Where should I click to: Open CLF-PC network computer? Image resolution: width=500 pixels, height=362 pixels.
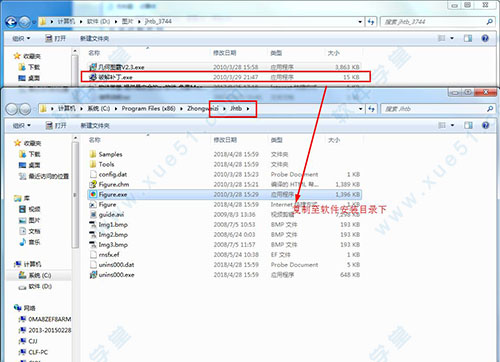tap(33, 352)
